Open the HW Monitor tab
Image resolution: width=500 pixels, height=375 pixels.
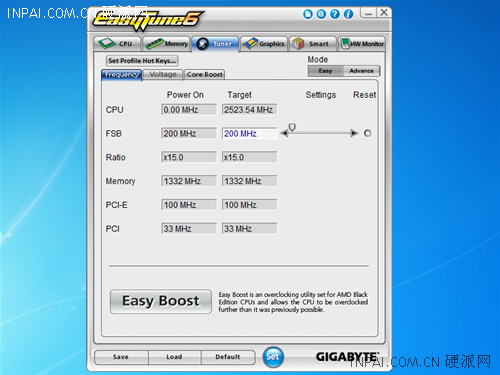(x=362, y=44)
